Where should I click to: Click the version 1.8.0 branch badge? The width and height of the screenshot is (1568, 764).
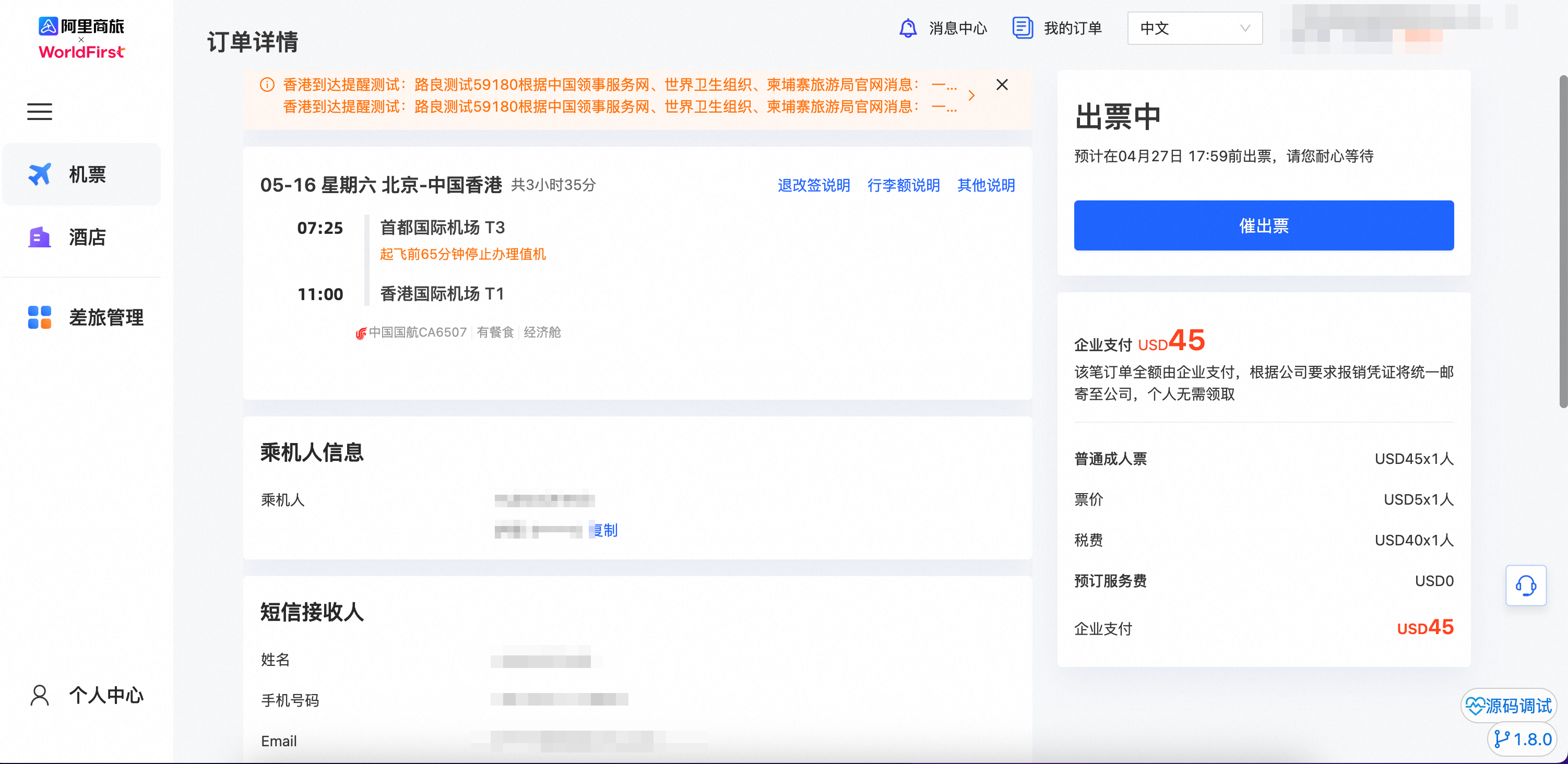pos(1523,739)
